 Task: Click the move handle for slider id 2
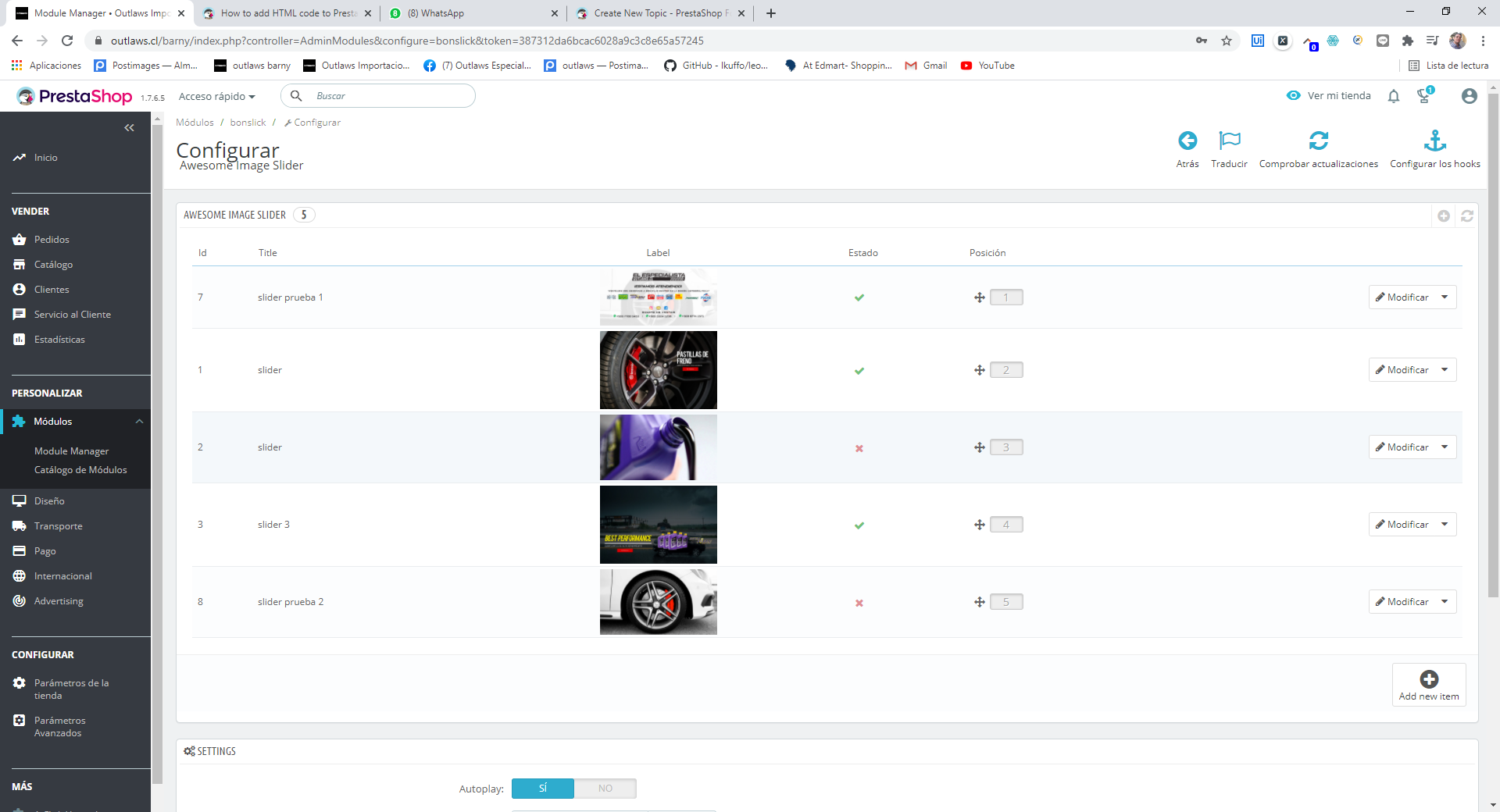tap(980, 447)
